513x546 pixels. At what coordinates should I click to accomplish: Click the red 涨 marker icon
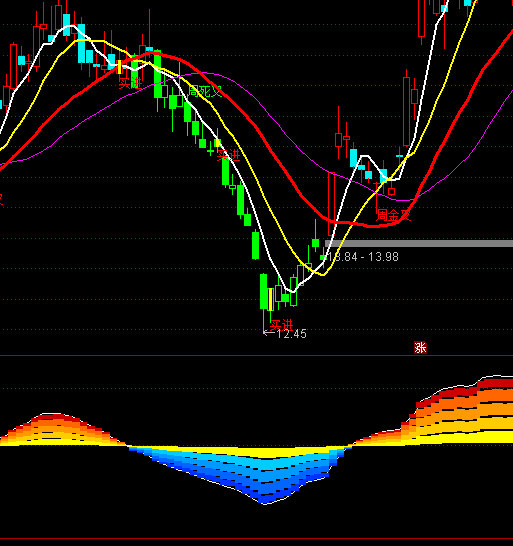pos(420,348)
